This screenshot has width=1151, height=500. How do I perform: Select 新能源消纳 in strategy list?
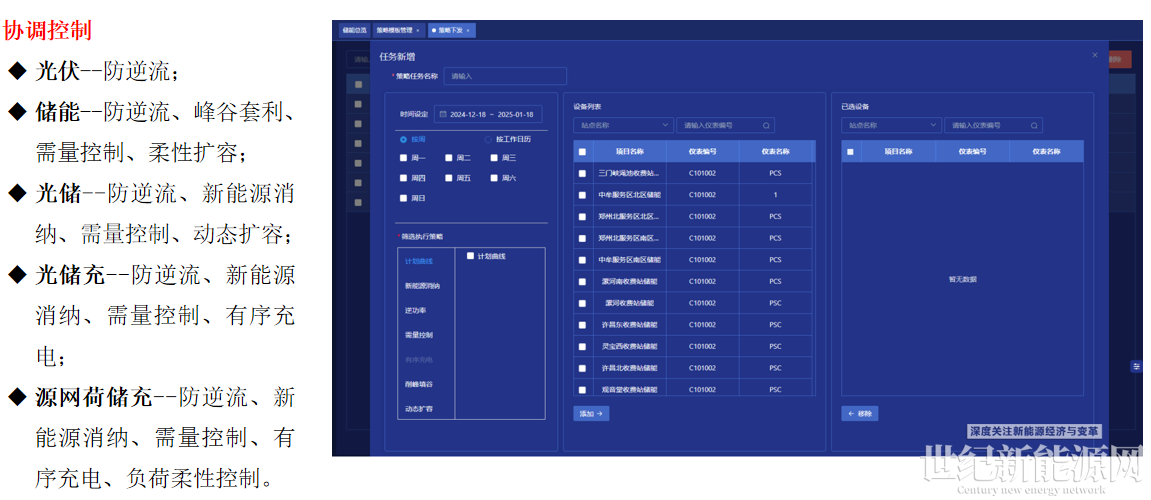tap(422, 286)
